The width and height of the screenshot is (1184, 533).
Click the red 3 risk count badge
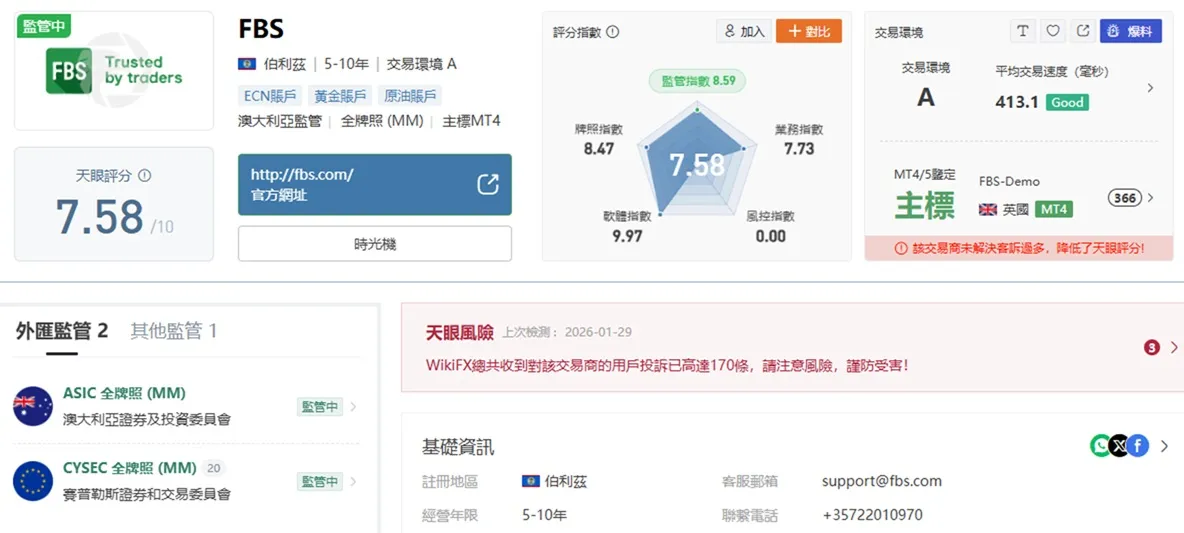pos(1152,347)
